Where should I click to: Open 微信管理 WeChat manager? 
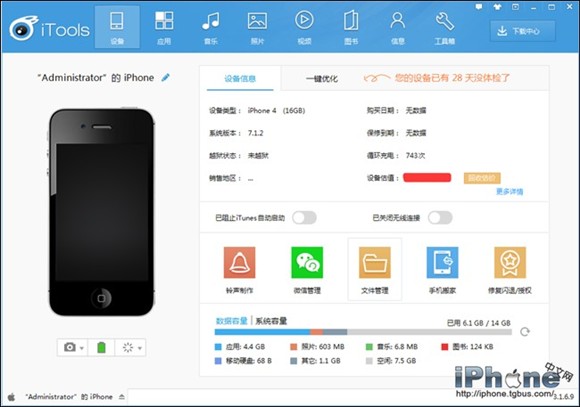coord(307,270)
